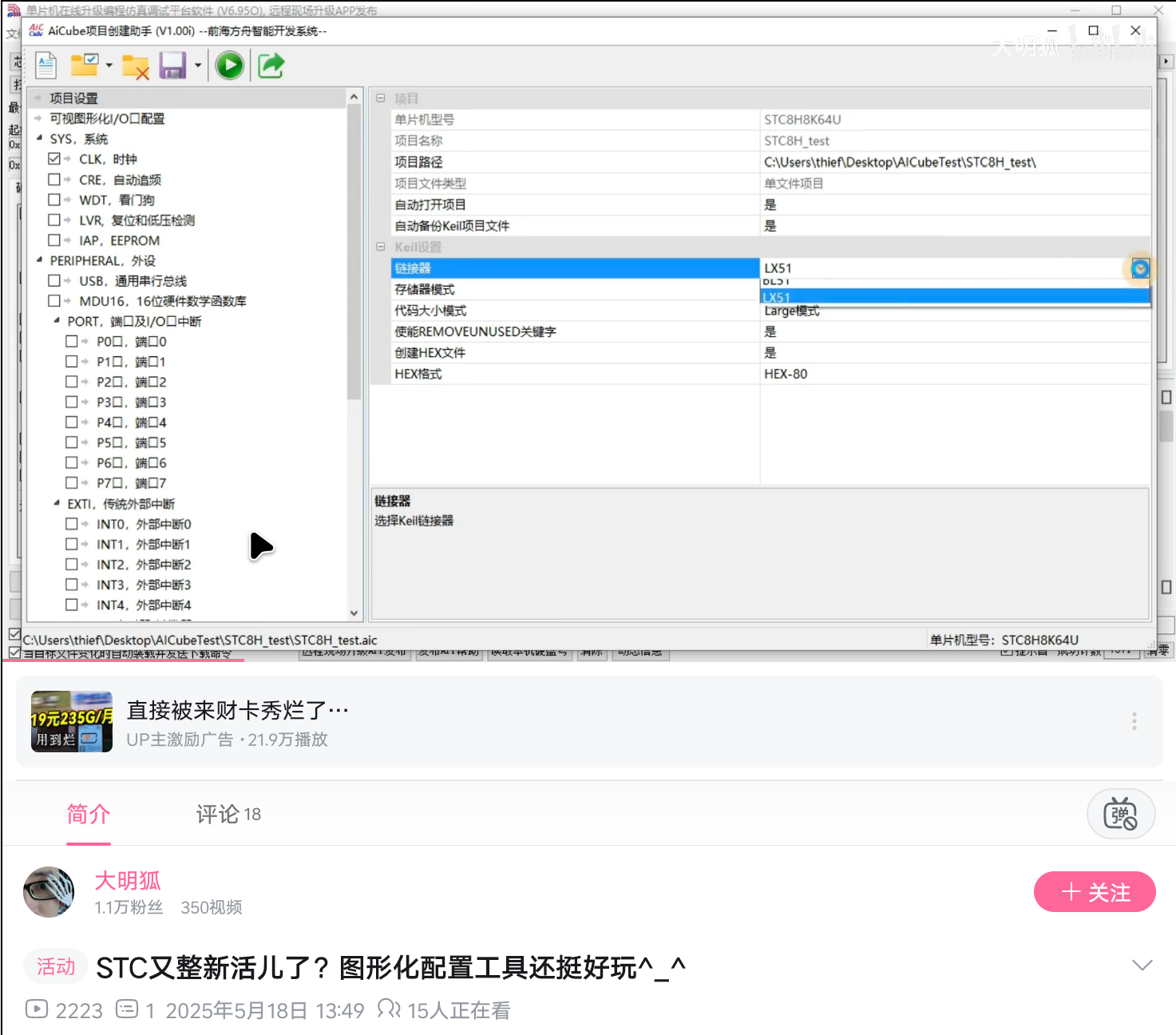Switch to the 评论 18 tab
1176x1035 pixels.
[x=228, y=815]
